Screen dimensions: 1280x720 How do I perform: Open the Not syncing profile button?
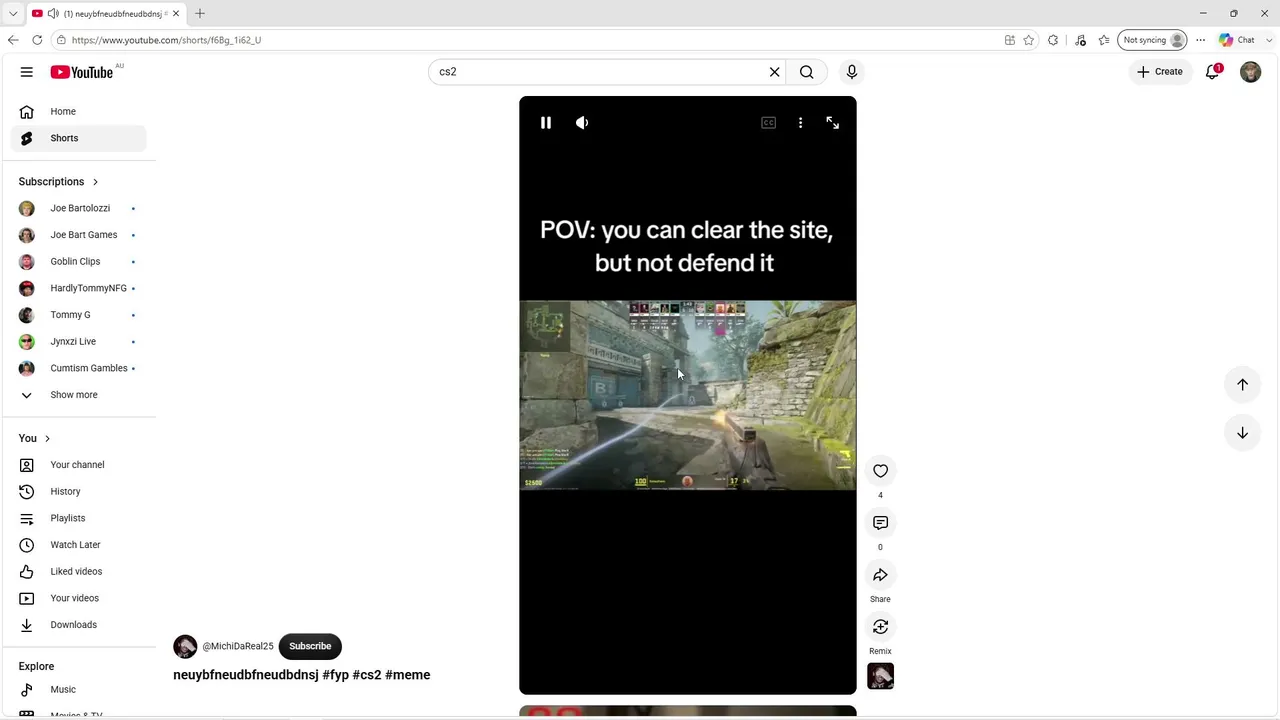point(1152,40)
